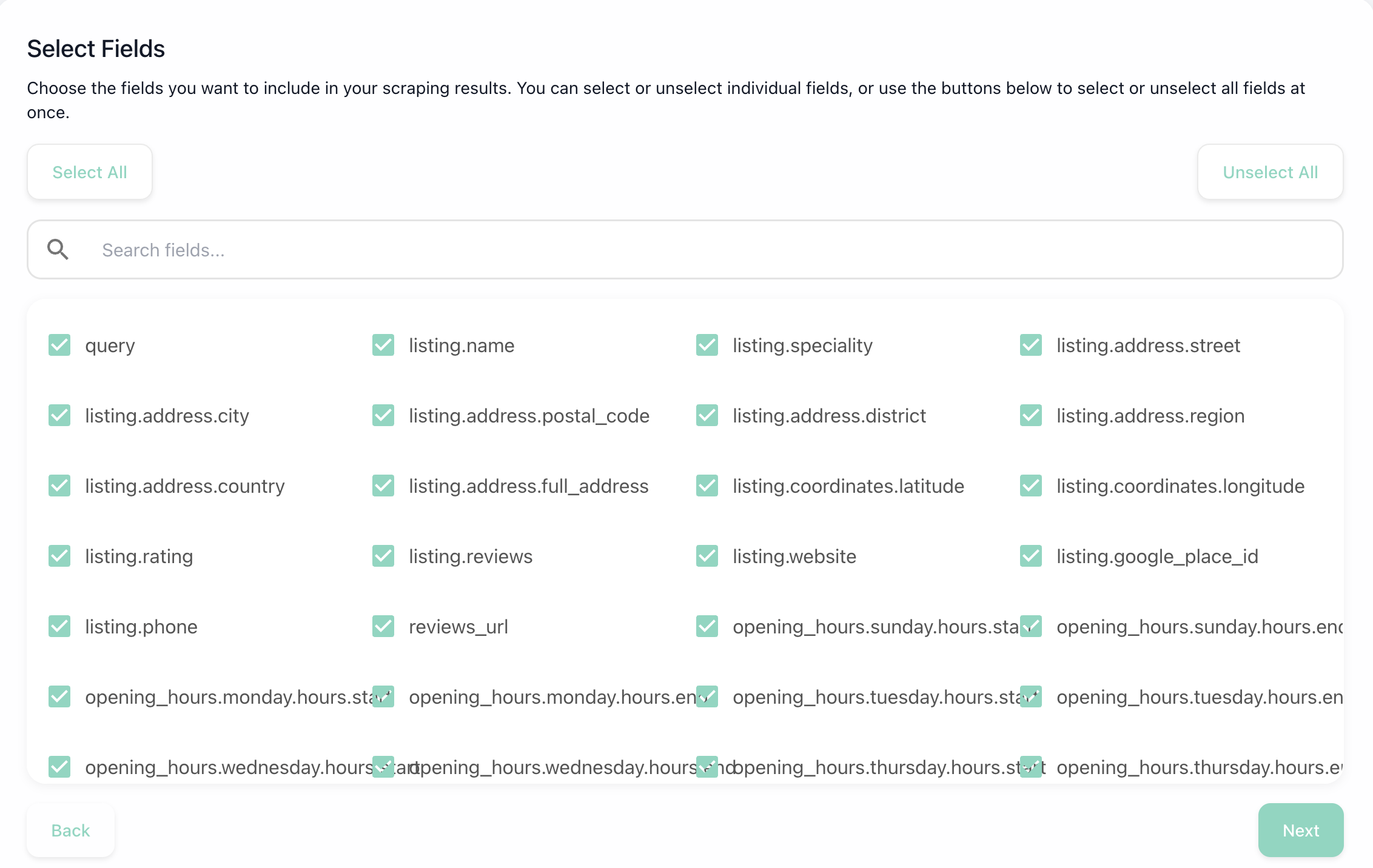This screenshot has width=1373, height=868.
Task: Deselect listing.coordinates.latitude checkbox
Action: [x=707, y=486]
